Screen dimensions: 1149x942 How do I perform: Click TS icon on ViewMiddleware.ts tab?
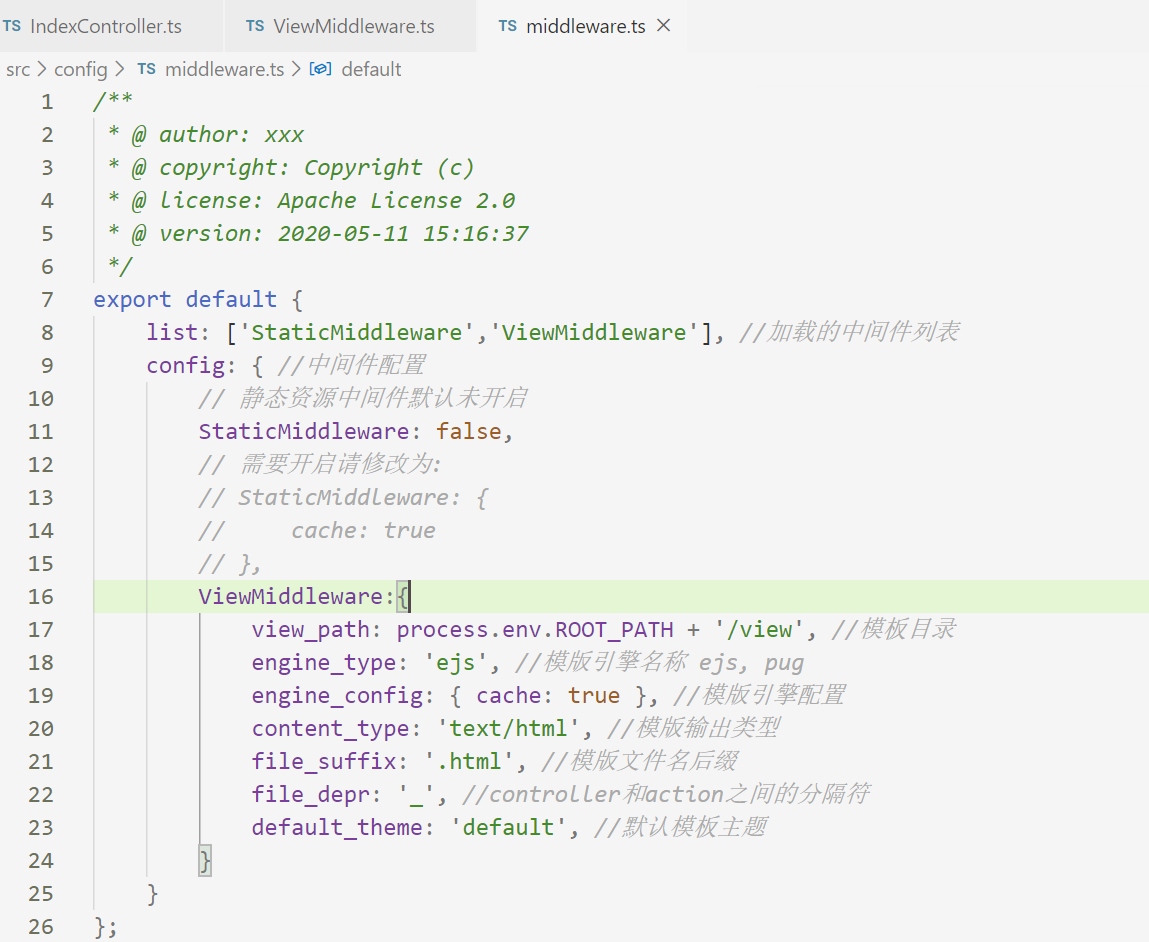click(x=255, y=26)
